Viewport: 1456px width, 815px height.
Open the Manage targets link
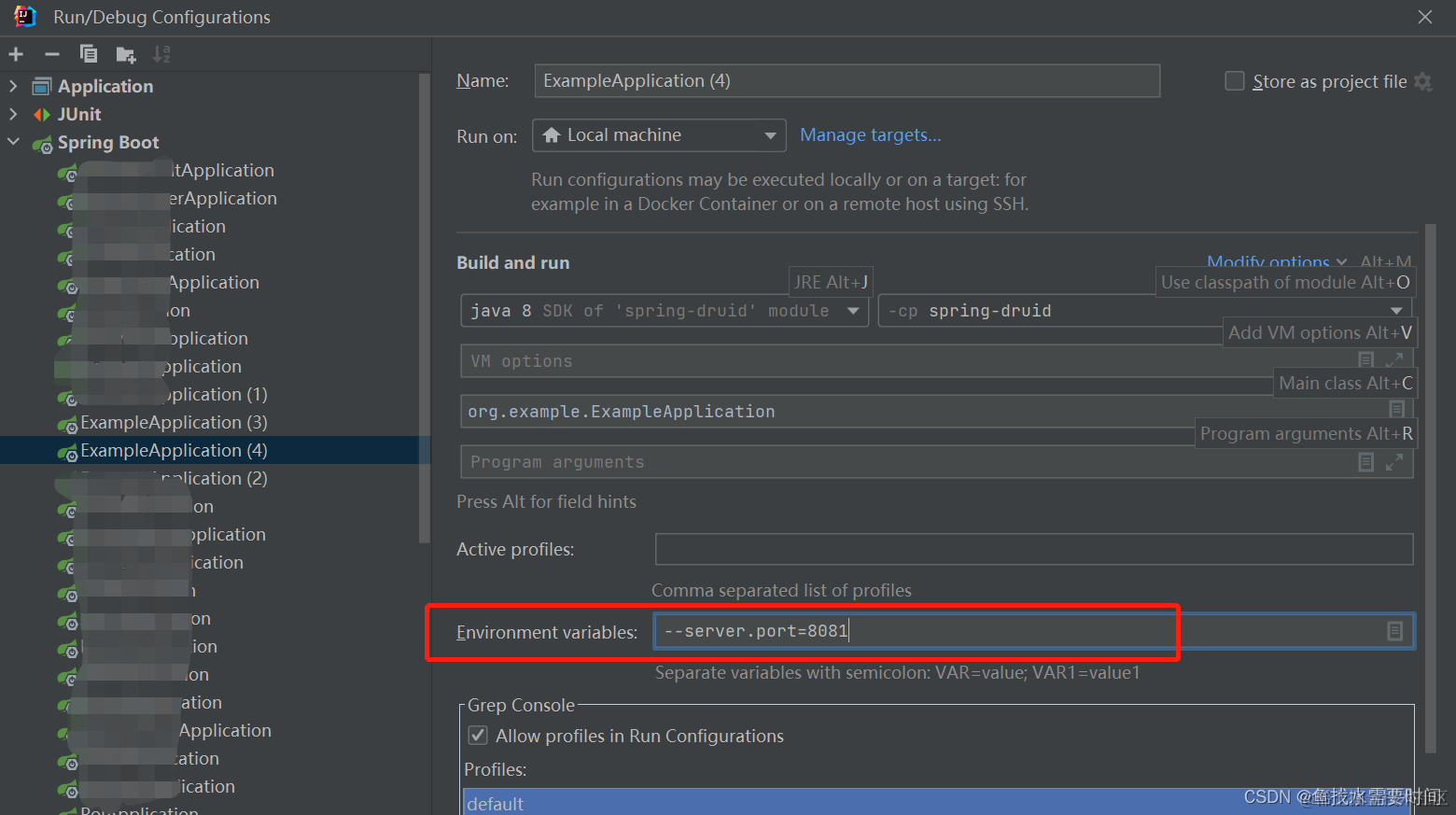pyautogui.click(x=870, y=135)
